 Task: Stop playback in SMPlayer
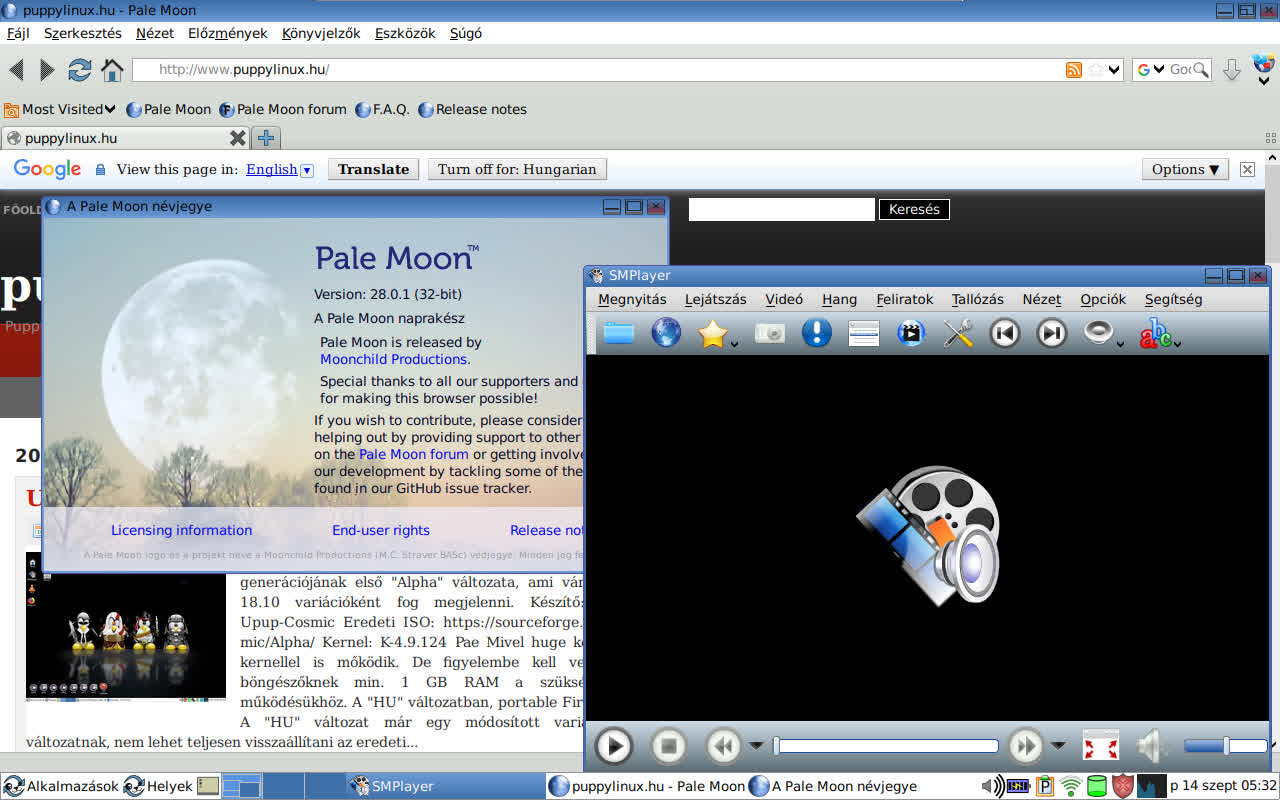pos(669,746)
